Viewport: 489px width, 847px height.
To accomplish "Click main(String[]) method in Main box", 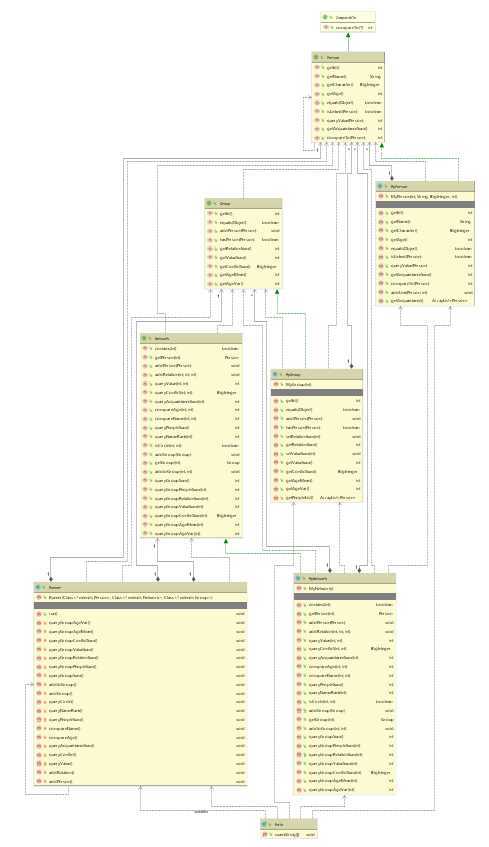I will point(289,835).
